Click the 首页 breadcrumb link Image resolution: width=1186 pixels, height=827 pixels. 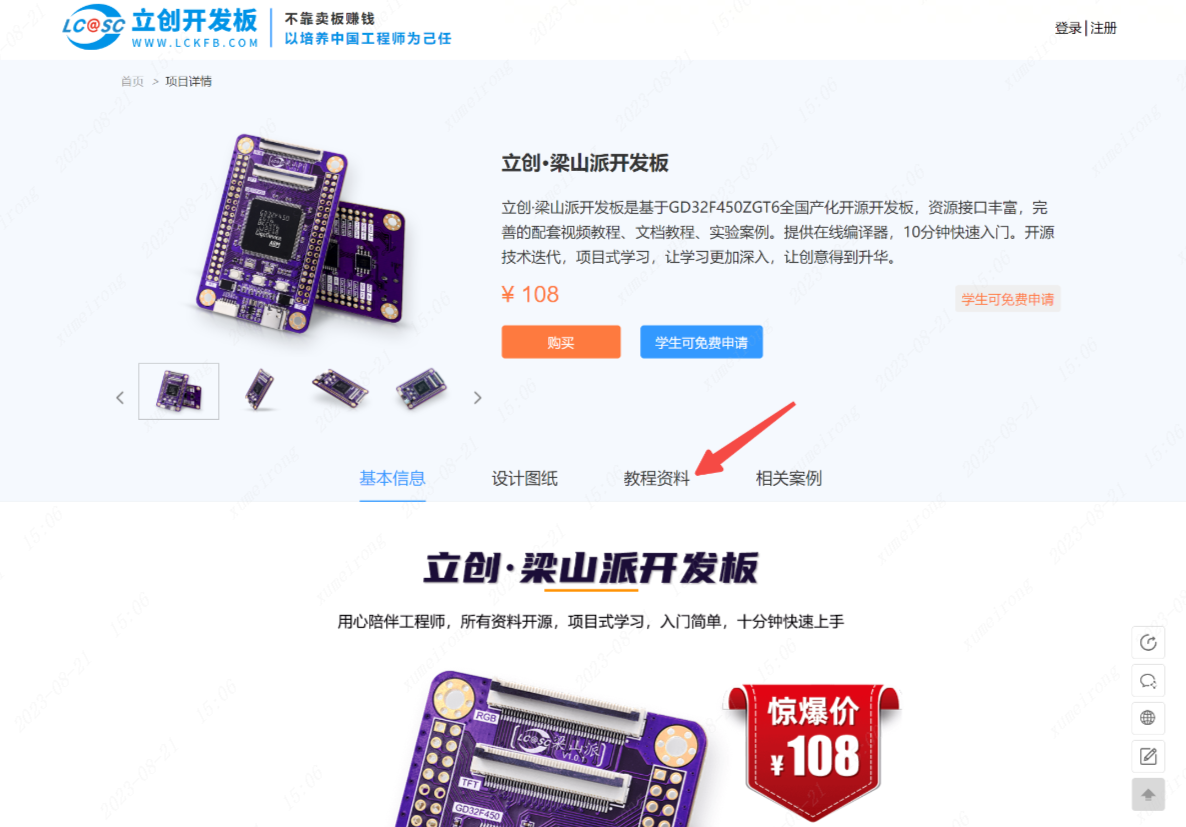132,81
